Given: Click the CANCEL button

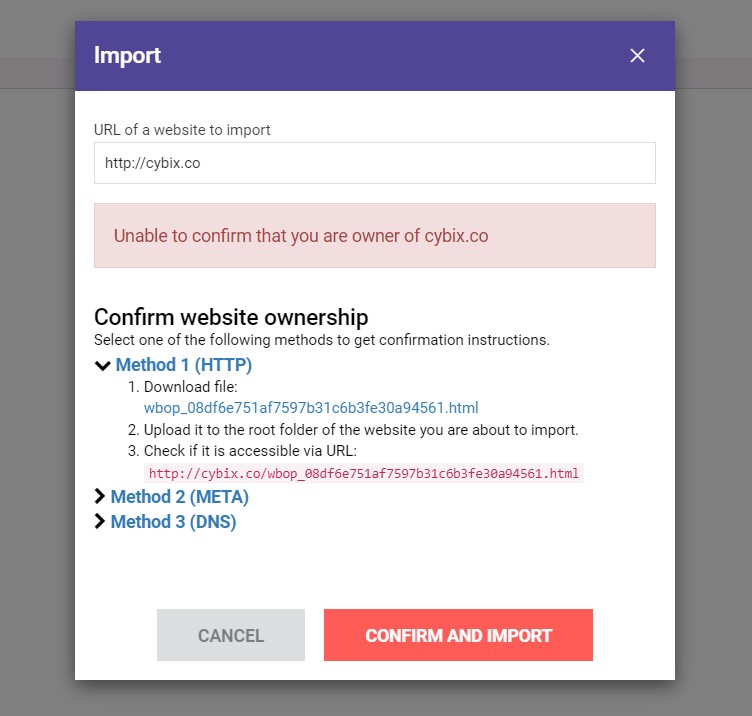Looking at the screenshot, I should coord(231,635).
